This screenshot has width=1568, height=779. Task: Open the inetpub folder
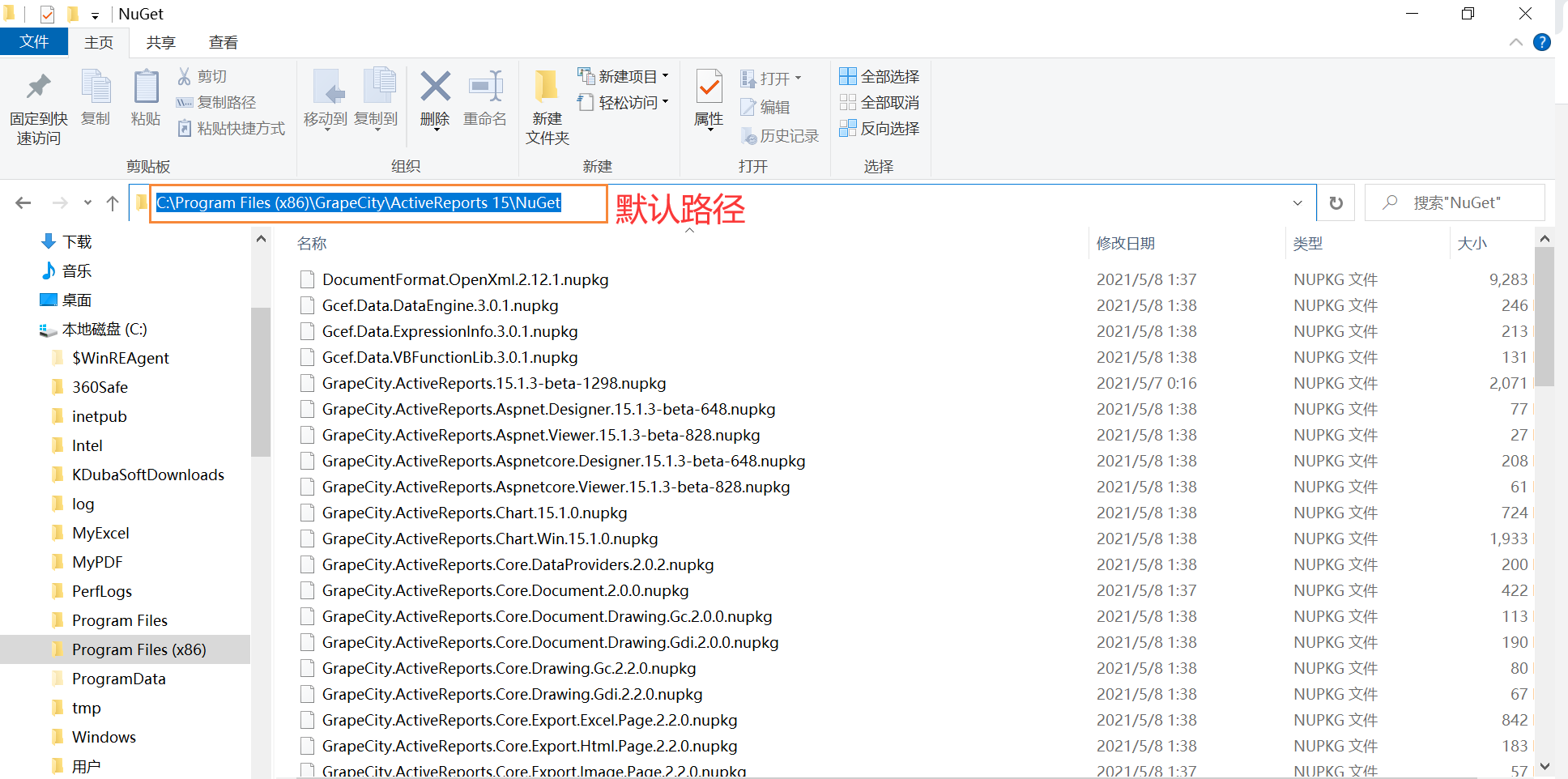click(99, 416)
